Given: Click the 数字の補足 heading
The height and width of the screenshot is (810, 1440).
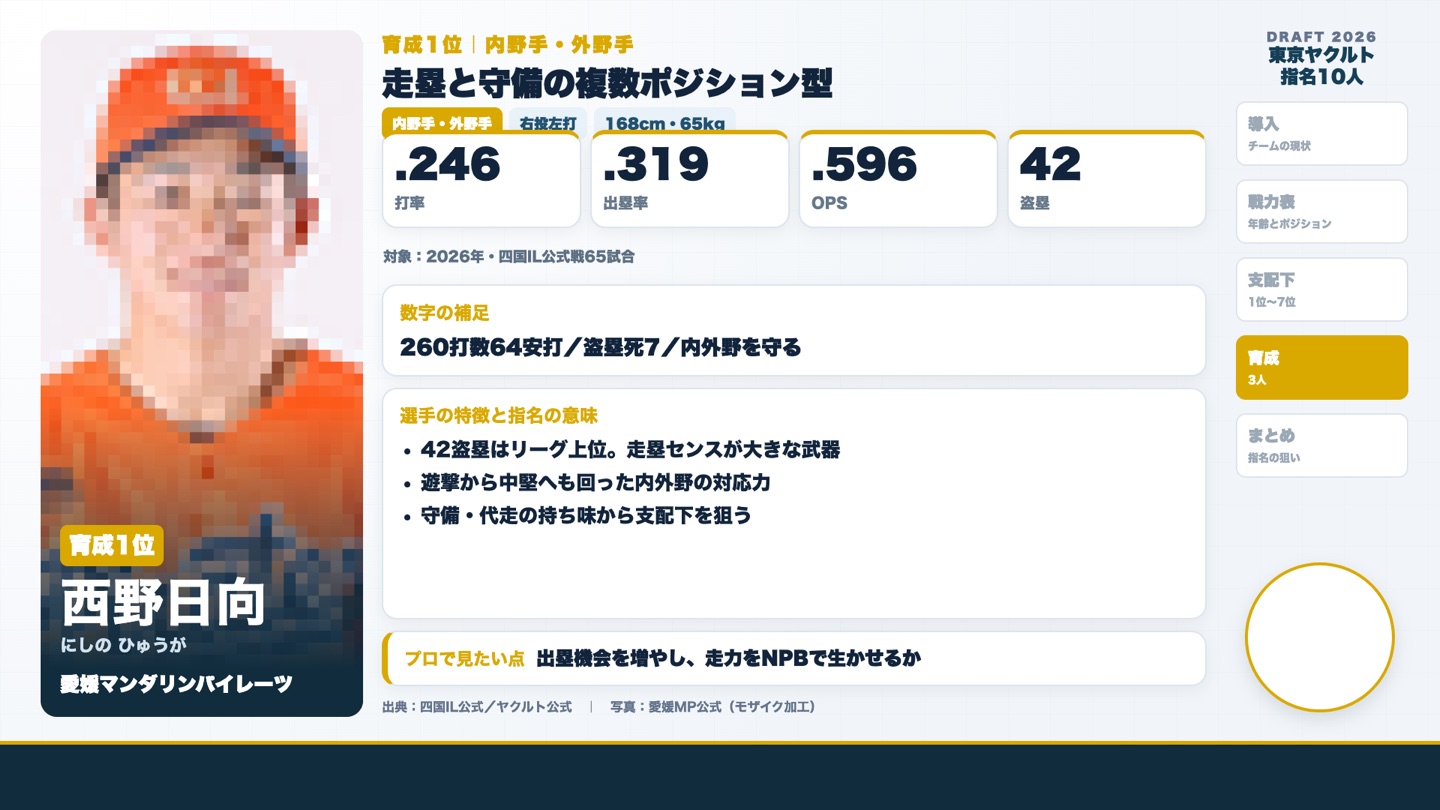Looking at the screenshot, I should (444, 313).
